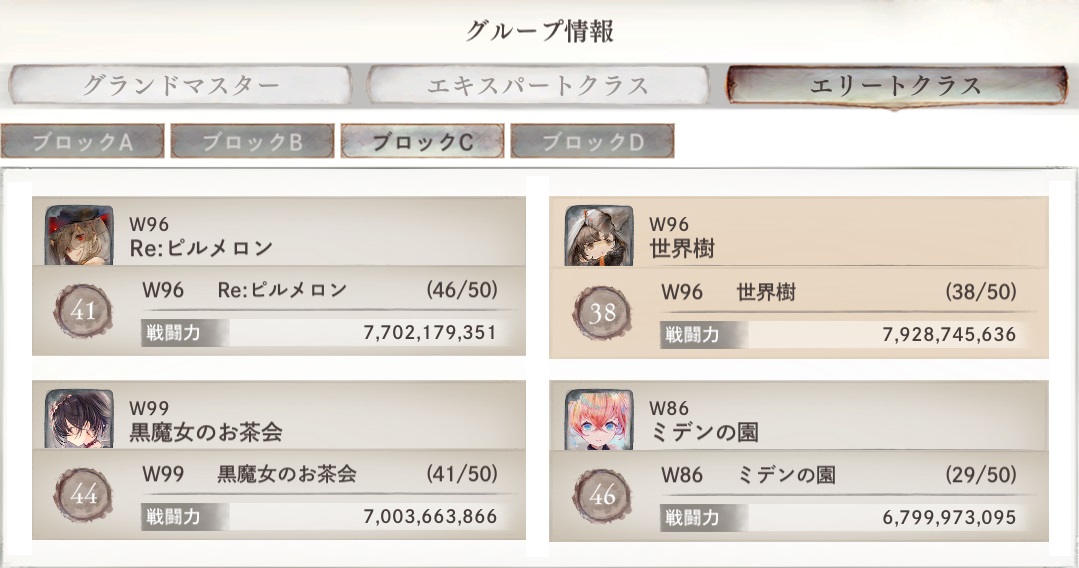The width and height of the screenshot is (1079, 568).
Task: Open ブロックA group
Action: coord(82,142)
